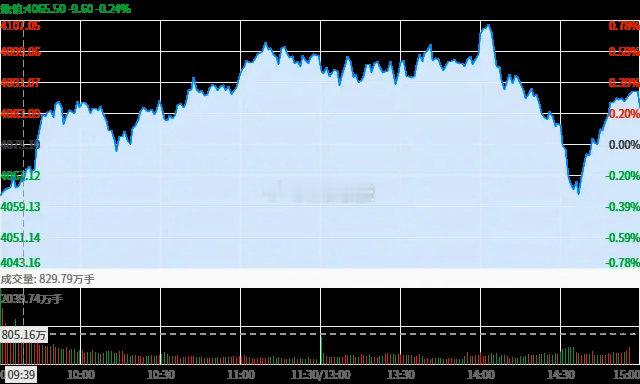
Task: Click the 13:30 time axis label
Action: 401,375
